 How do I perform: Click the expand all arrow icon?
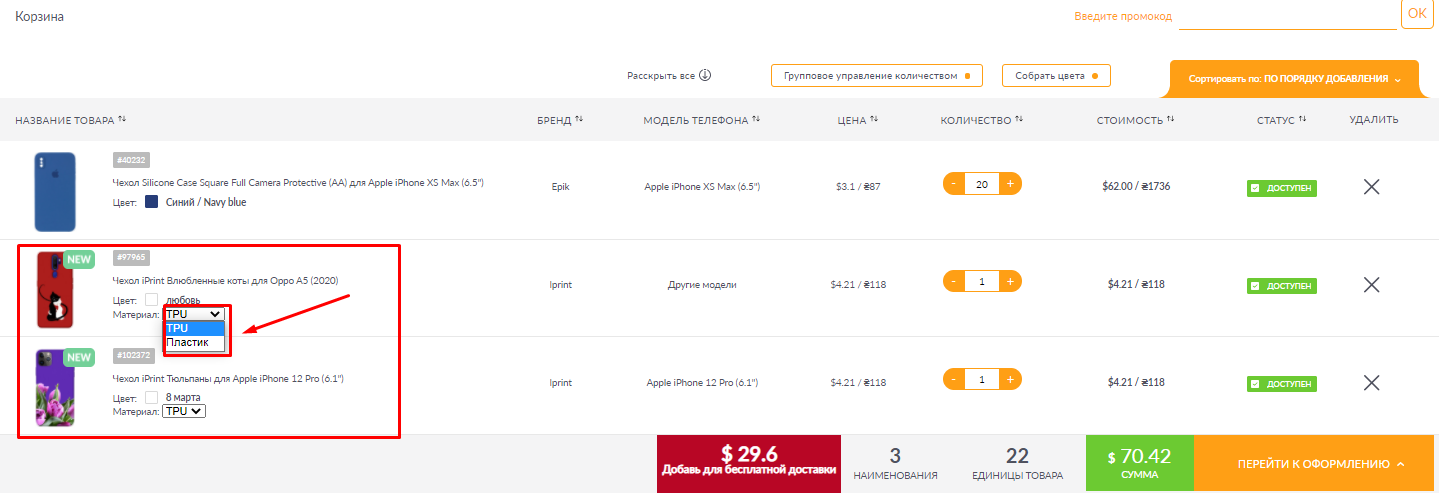tap(704, 76)
